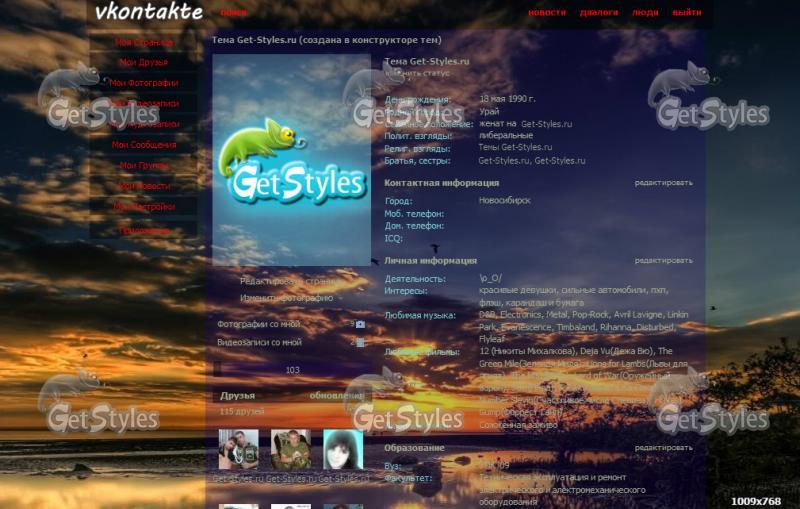800x509 pixels.
Task: Click the GetStyles chameleon profile photo
Action: [292, 160]
